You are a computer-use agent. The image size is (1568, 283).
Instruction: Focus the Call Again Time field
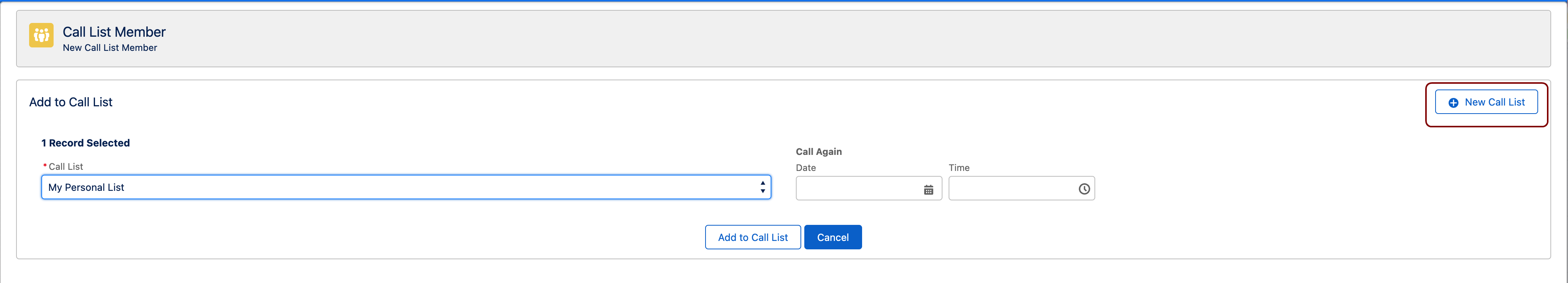1021,189
